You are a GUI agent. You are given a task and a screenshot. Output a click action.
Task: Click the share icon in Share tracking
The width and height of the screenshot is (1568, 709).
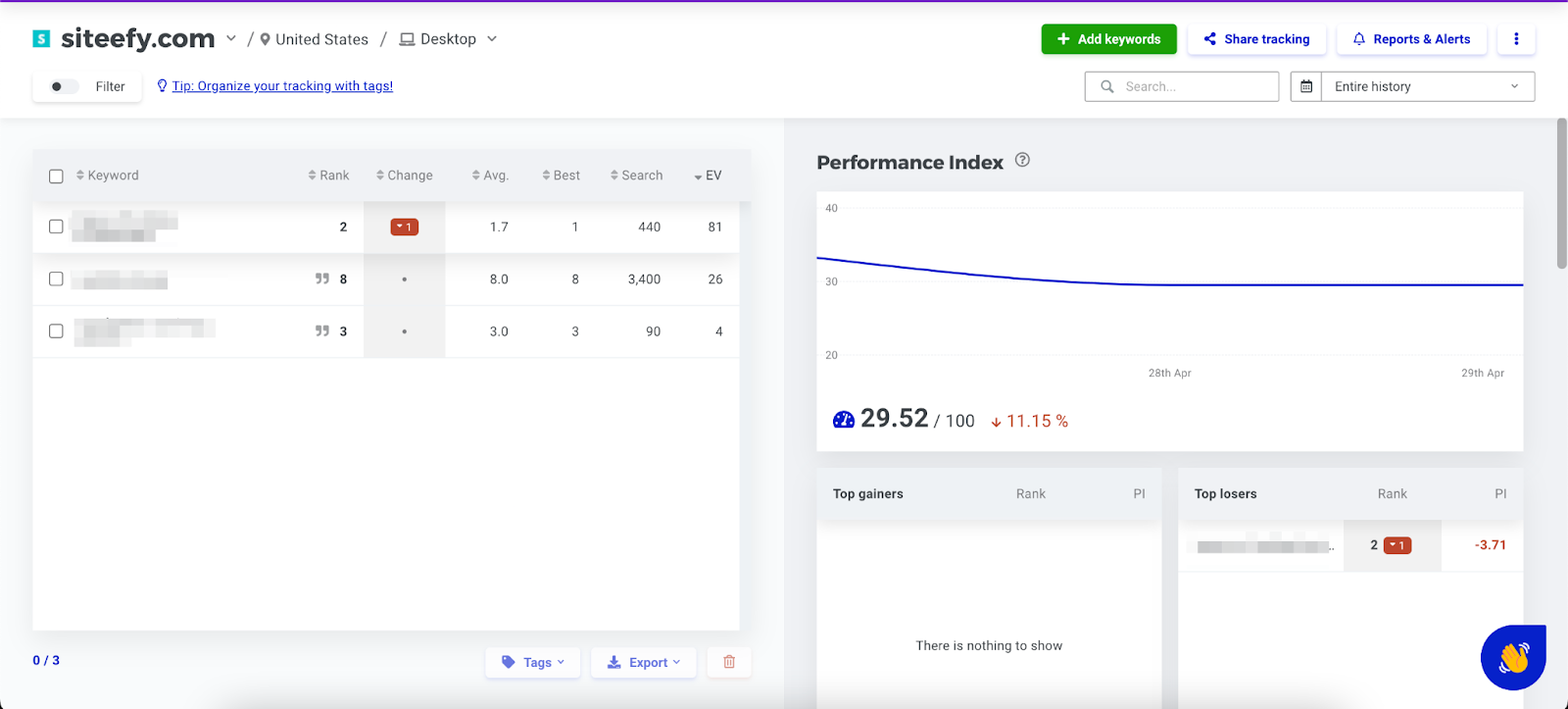(x=1210, y=39)
